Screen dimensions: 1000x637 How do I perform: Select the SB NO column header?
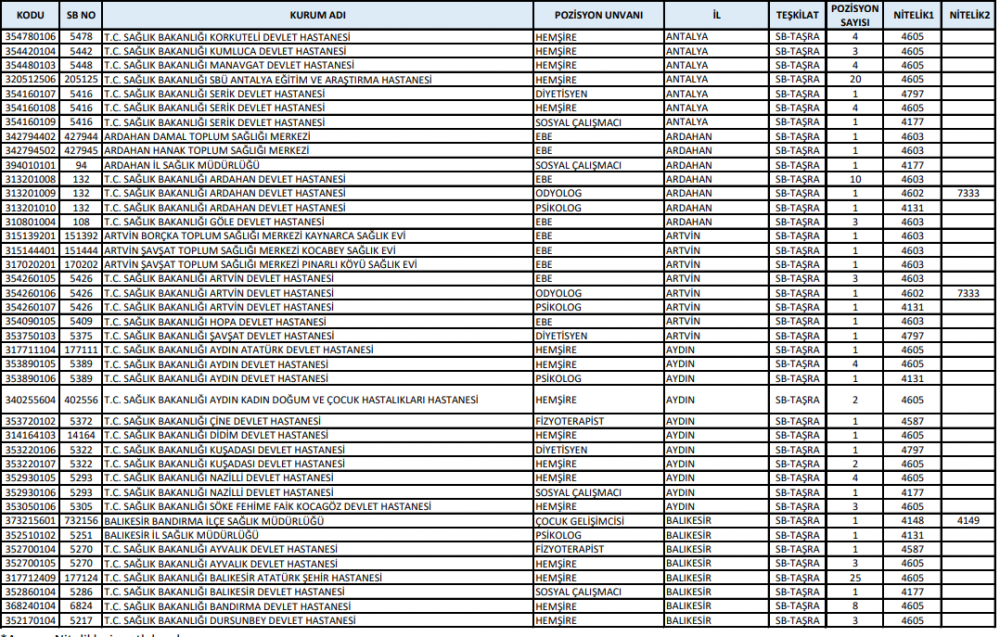click(x=81, y=15)
